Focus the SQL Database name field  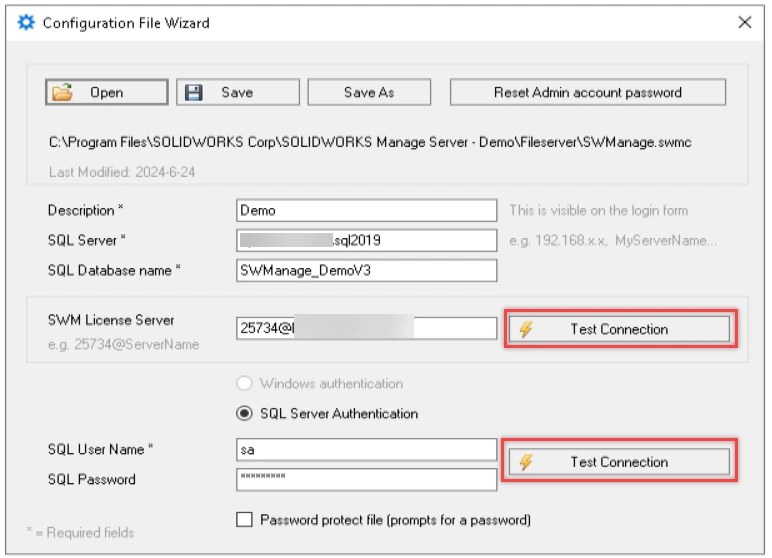366,270
